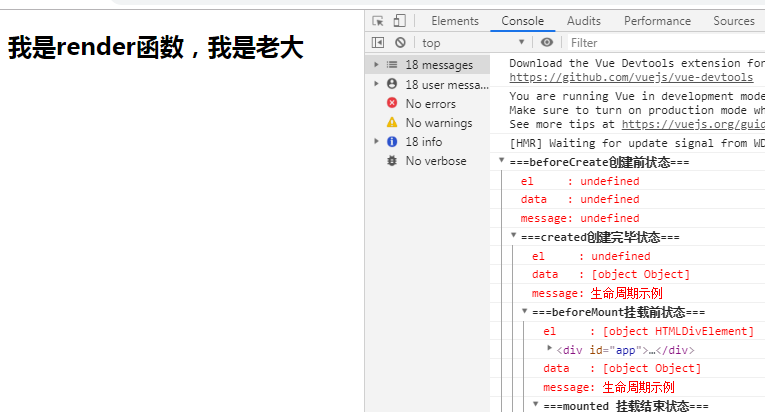Toggle the device toolbar icon
Viewport: 765px width, 412px height.
(x=400, y=21)
